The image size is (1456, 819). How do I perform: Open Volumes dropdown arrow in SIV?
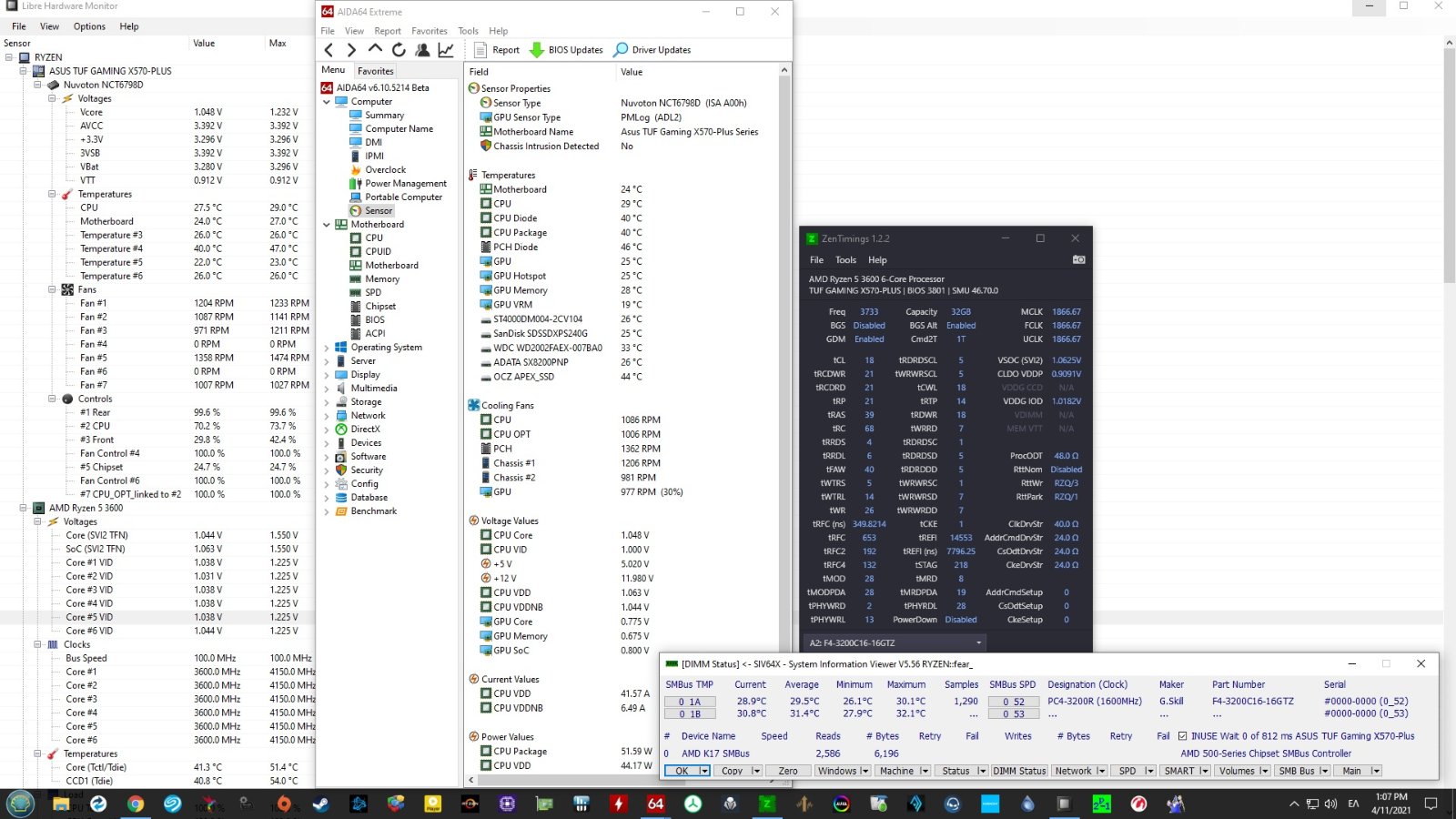1264,771
